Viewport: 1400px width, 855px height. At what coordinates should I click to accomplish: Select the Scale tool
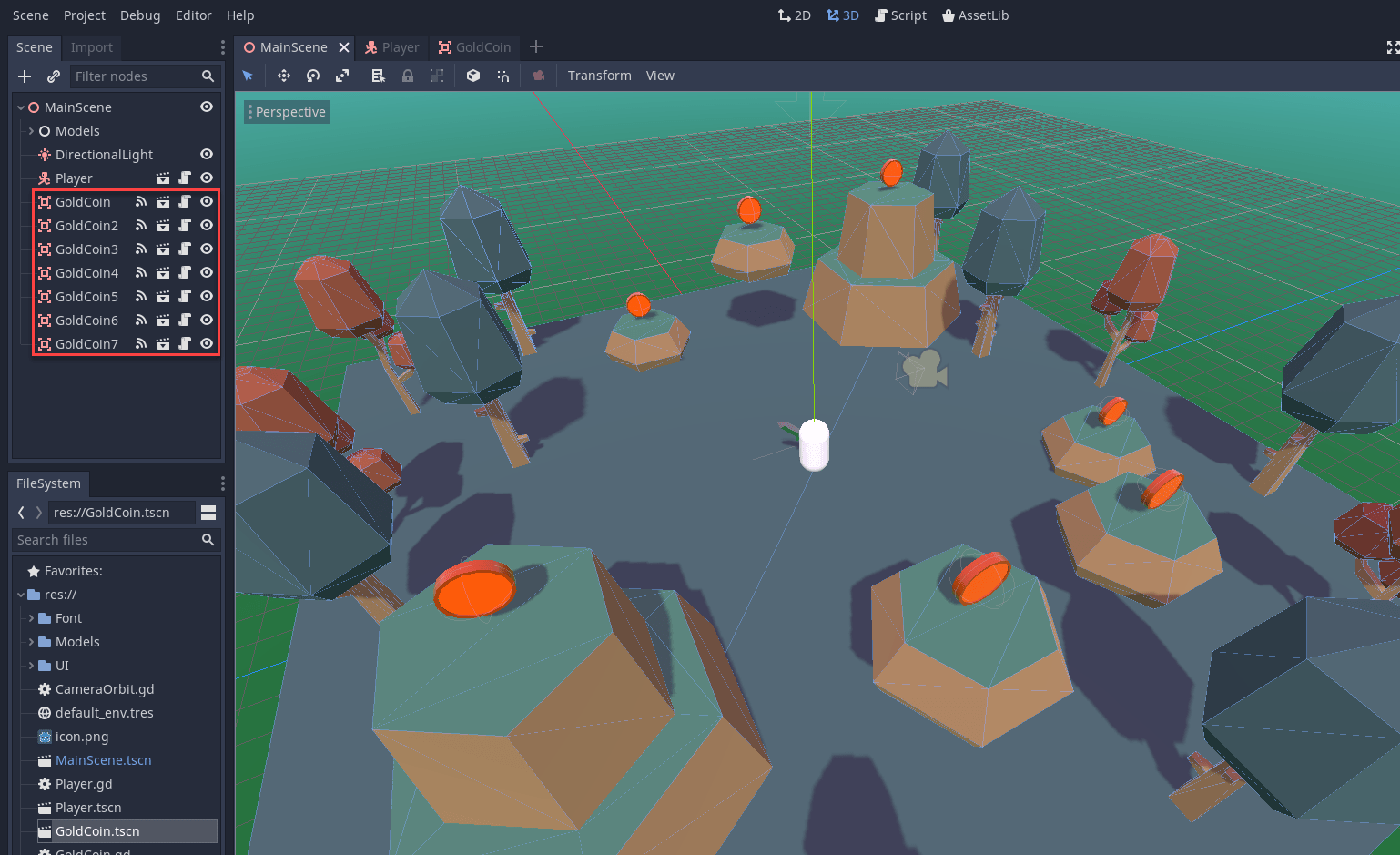341,76
